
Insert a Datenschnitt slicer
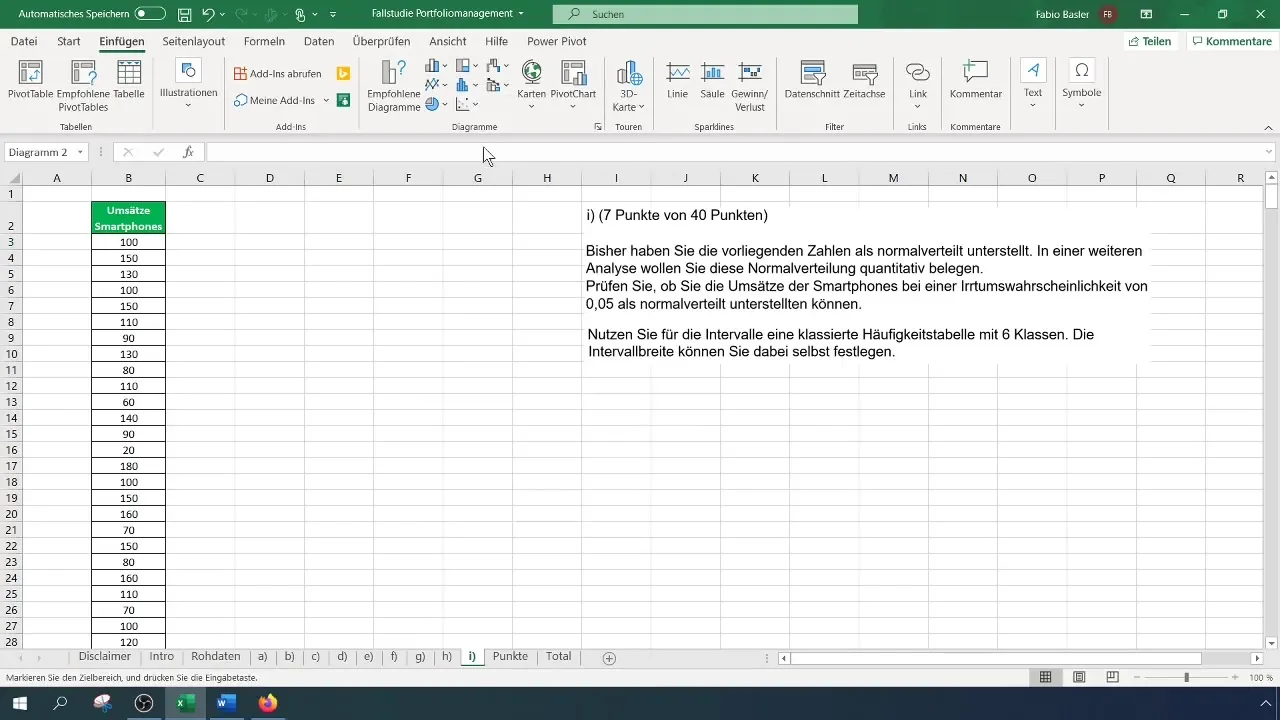click(811, 80)
